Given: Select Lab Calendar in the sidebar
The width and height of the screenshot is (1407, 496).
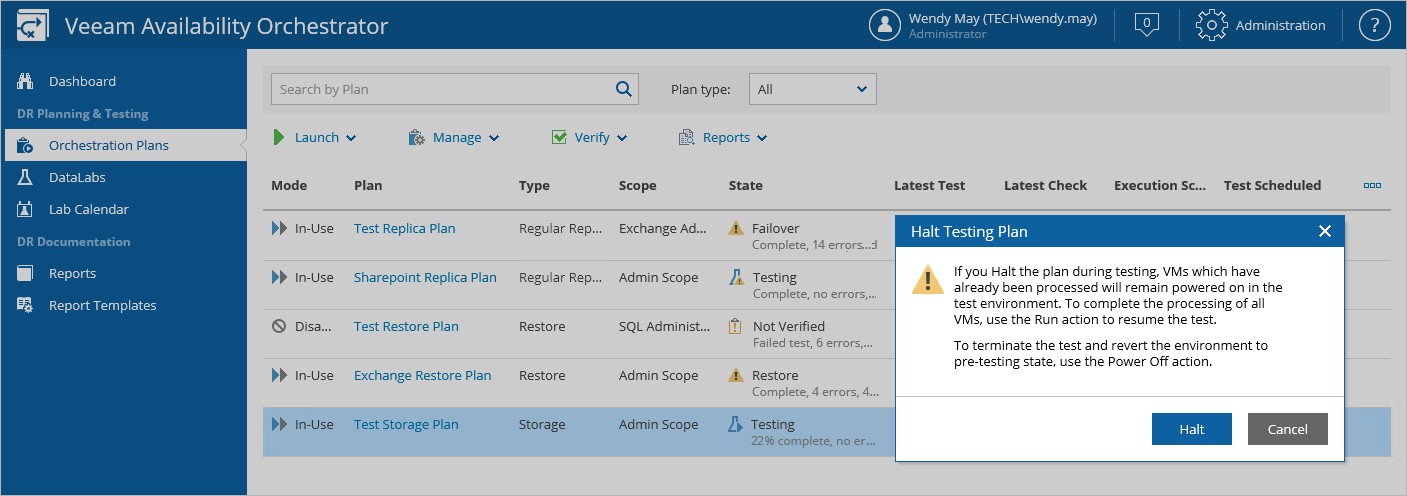Looking at the screenshot, I should coord(88,209).
